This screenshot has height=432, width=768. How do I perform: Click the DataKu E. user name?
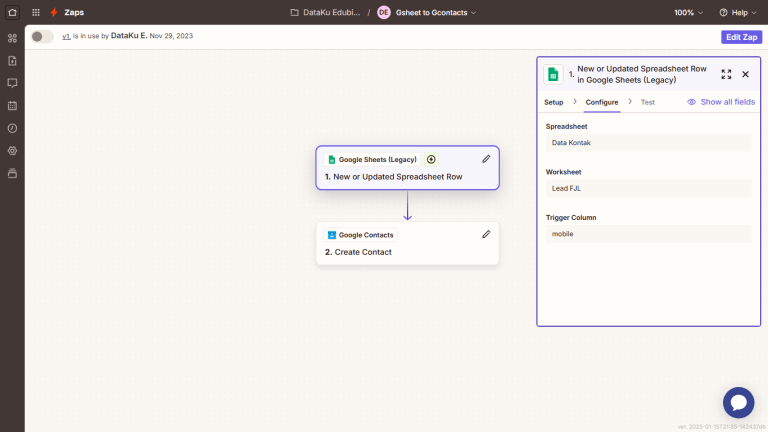pos(129,36)
